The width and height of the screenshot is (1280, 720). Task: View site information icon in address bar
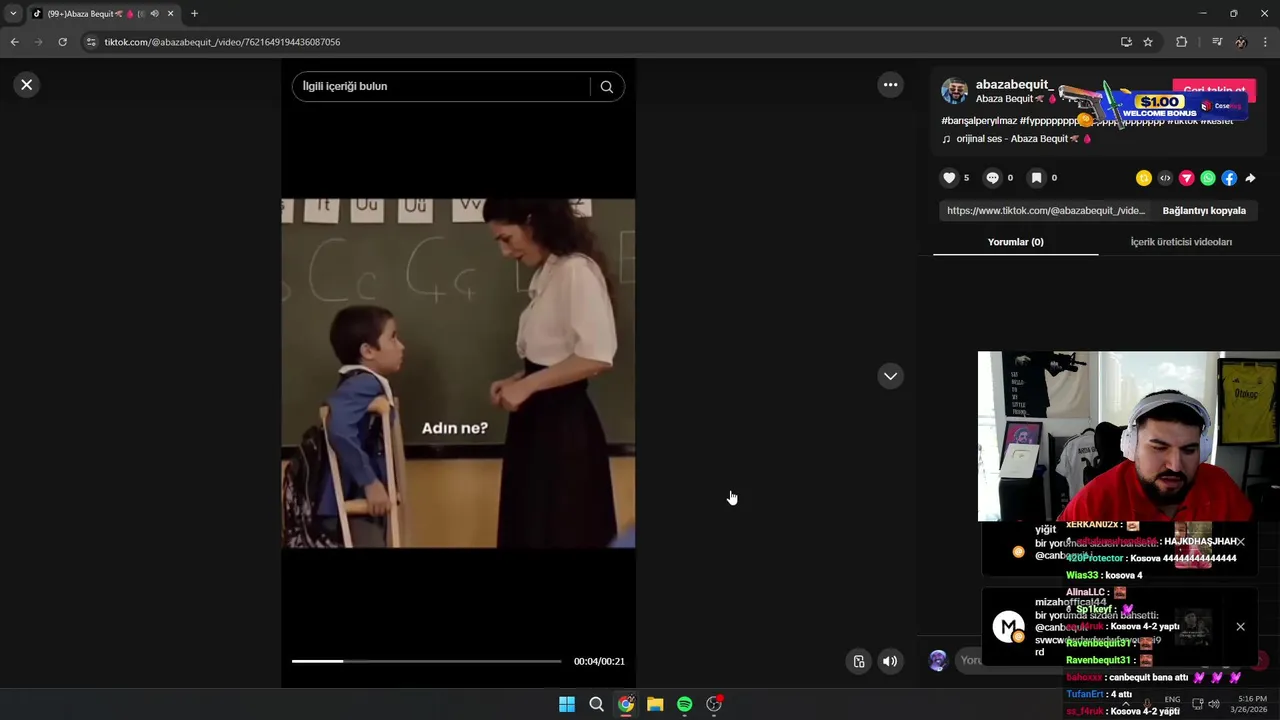coord(91,42)
